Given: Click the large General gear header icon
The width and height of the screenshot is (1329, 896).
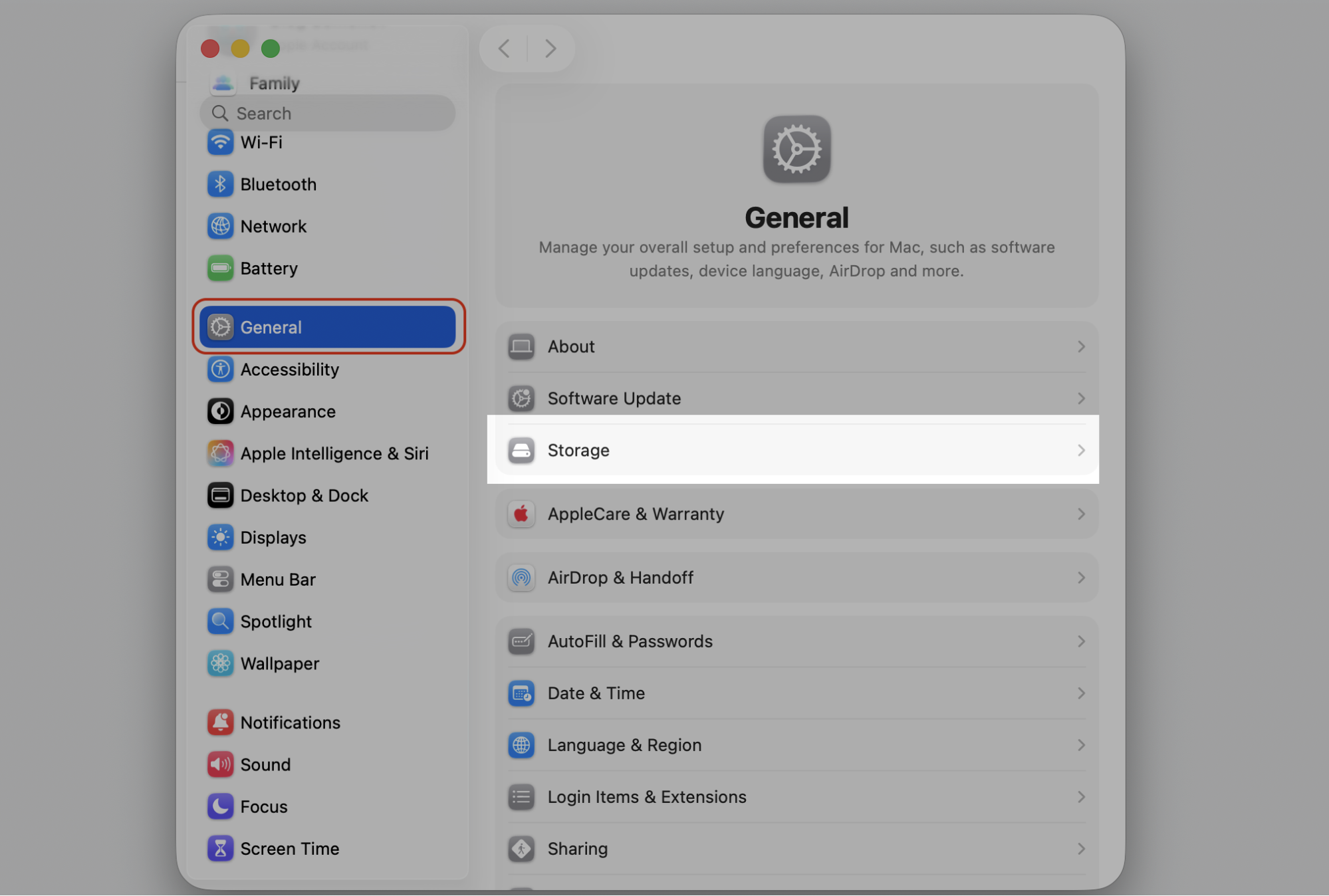Looking at the screenshot, I should pos(796,149).
